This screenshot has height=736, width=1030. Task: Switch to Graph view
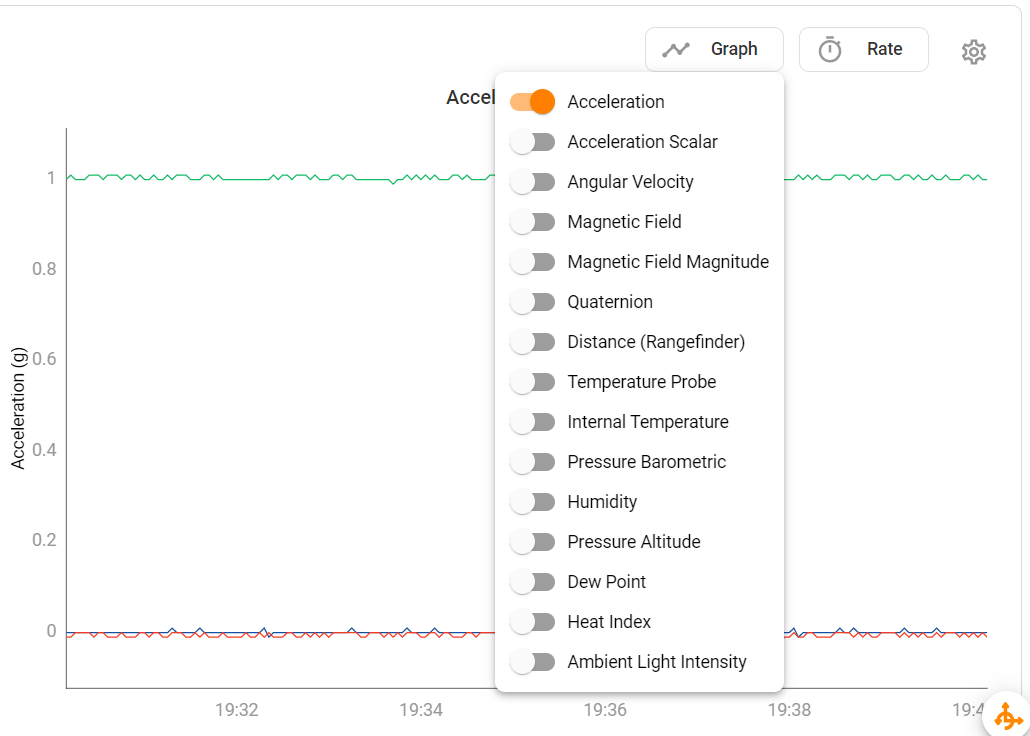click(714, 48)
